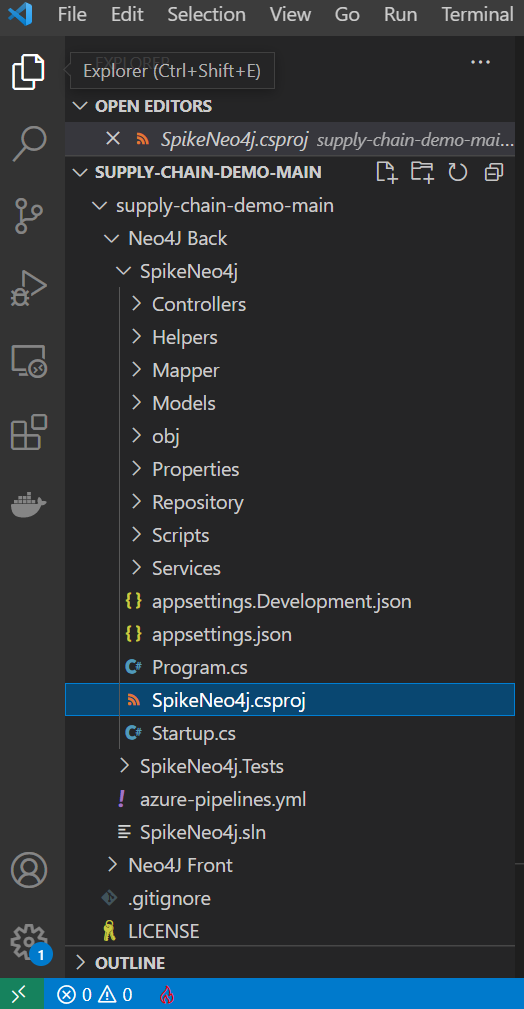Open Extensions view
Viewport: 524px width, 1009px height.
(x=30, y=432)
